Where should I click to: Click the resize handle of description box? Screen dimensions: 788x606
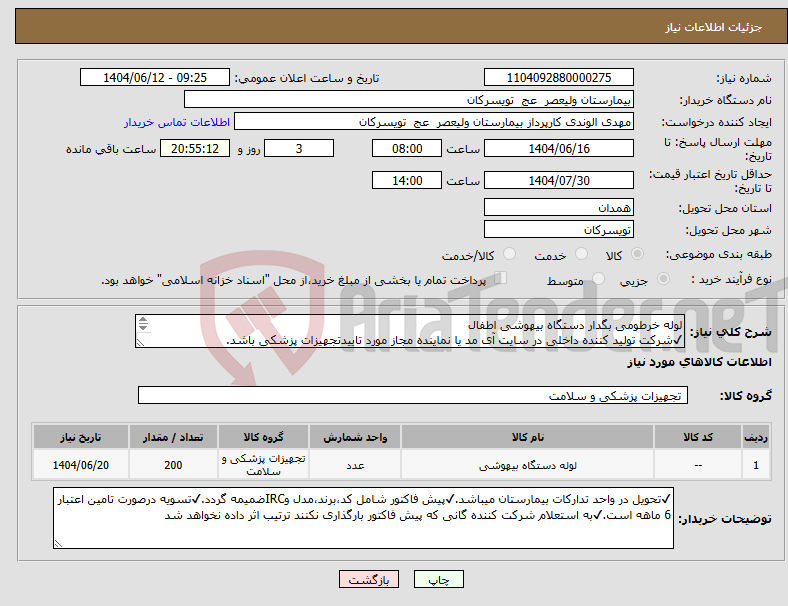point(140,342)
